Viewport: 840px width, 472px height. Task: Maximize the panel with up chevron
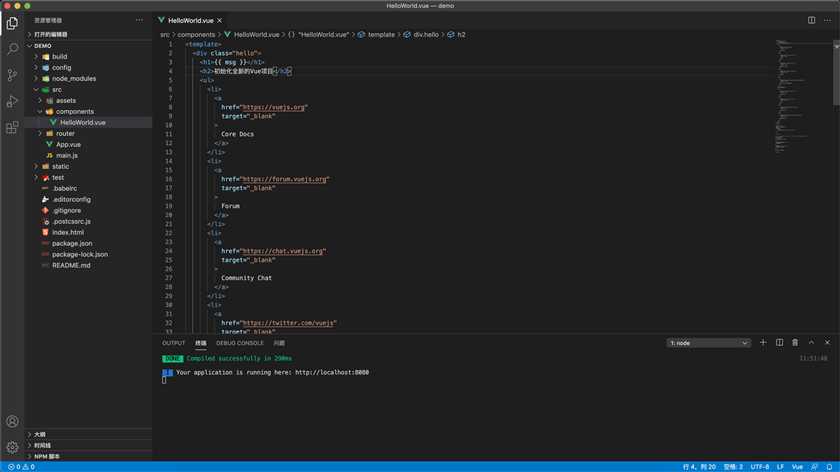click(x=811, y=342)
